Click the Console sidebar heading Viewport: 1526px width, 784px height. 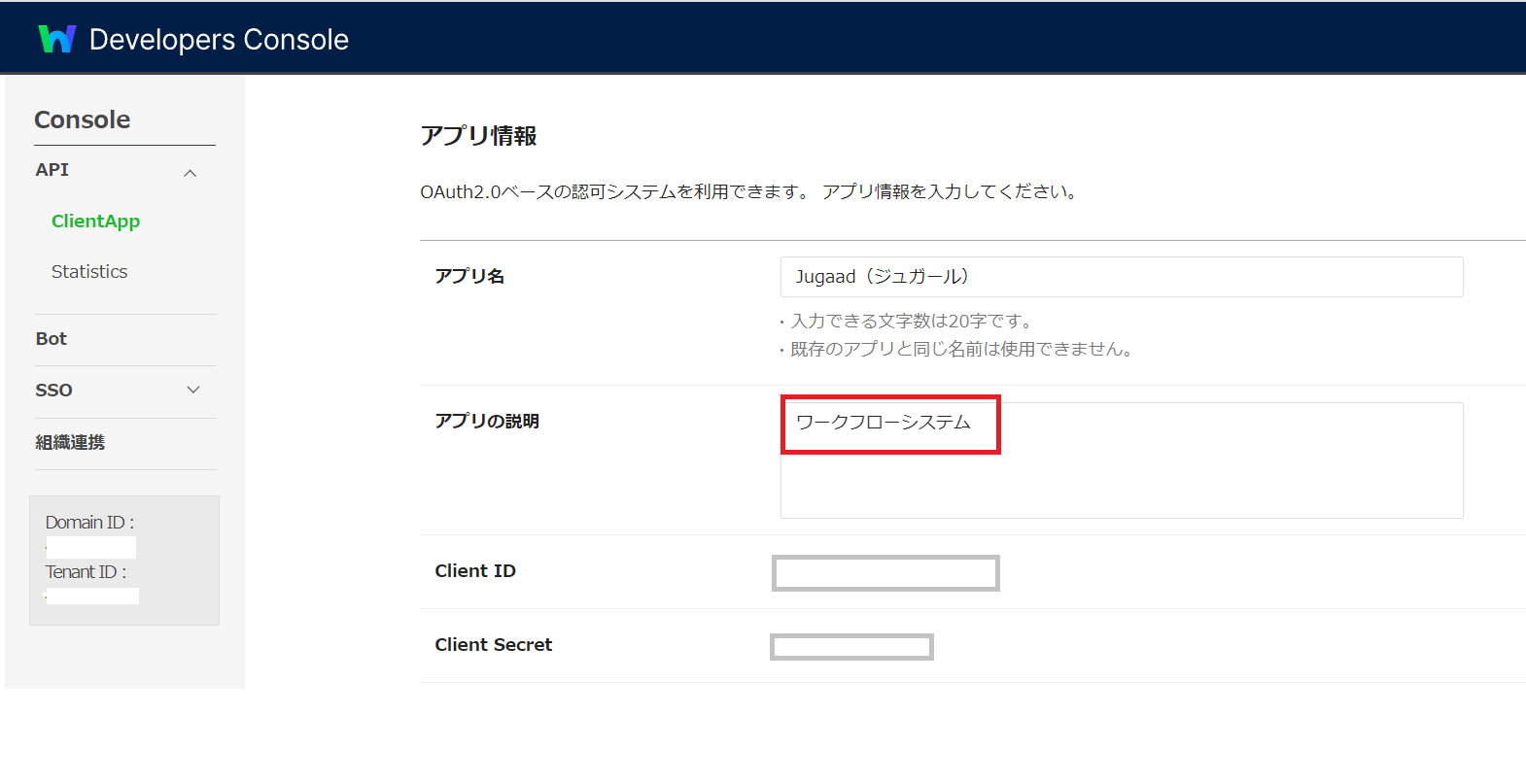[83, 119]
